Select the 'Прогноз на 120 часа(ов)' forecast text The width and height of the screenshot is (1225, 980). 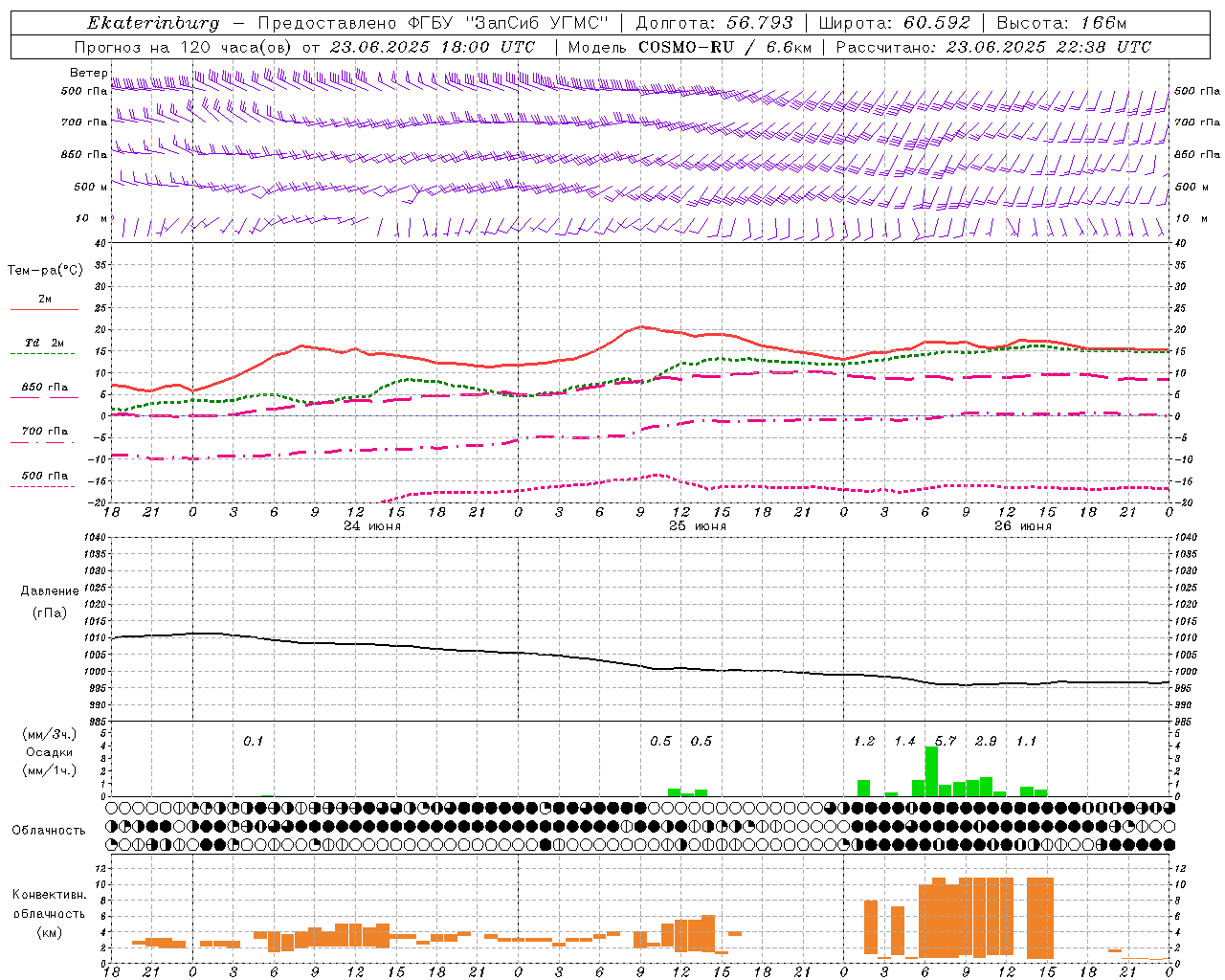[184, 47]
